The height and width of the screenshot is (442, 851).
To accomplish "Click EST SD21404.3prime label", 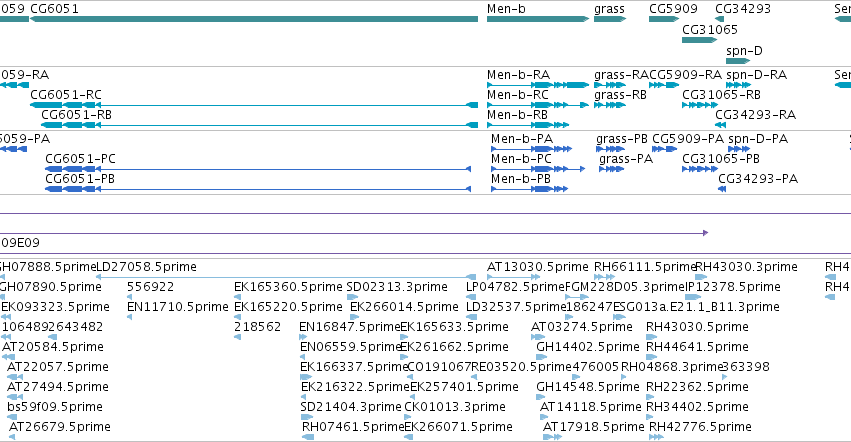I will 351,407.
